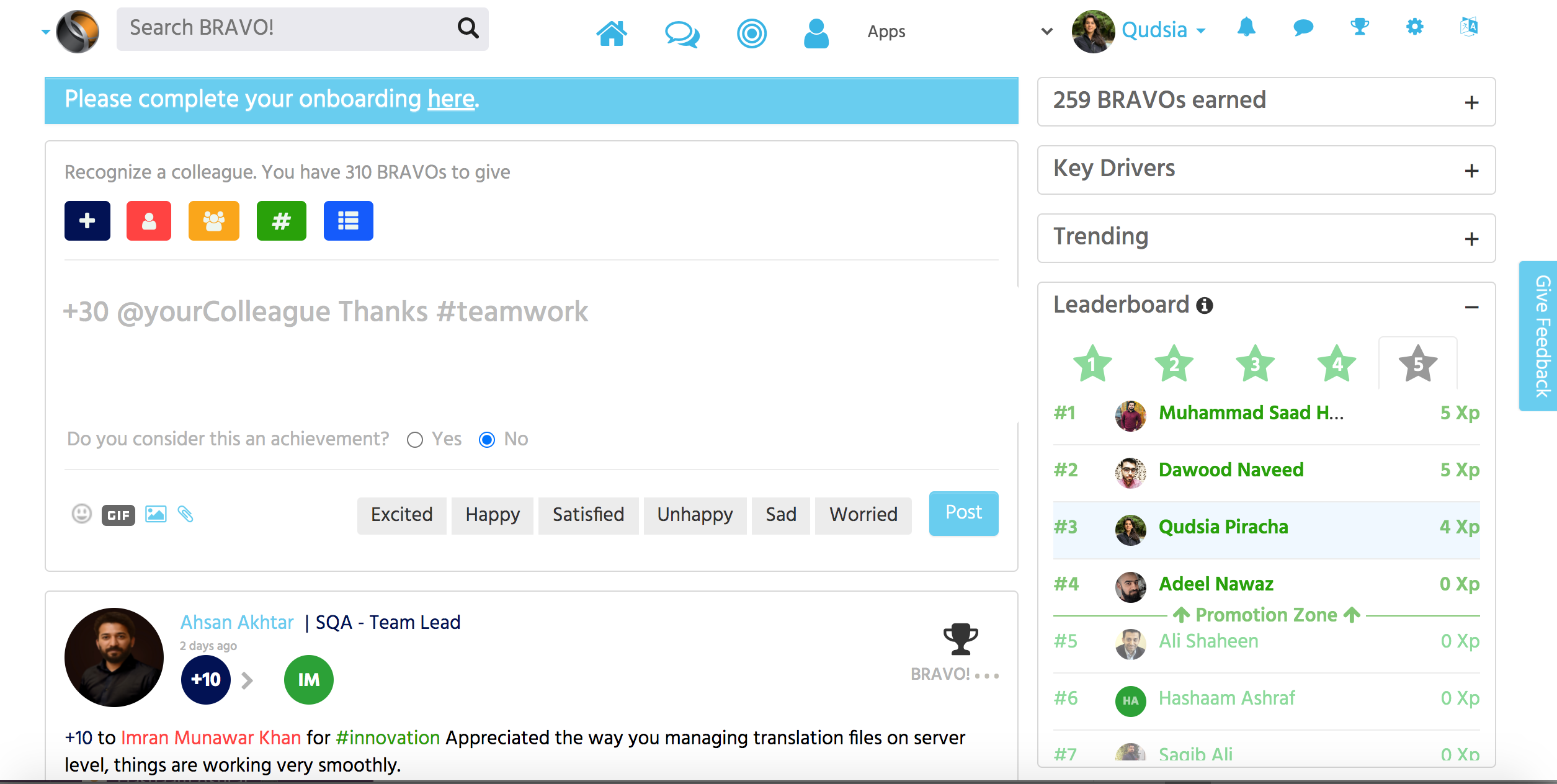
Task: Click the dark blue plus points button
Action: coord(87,221)
